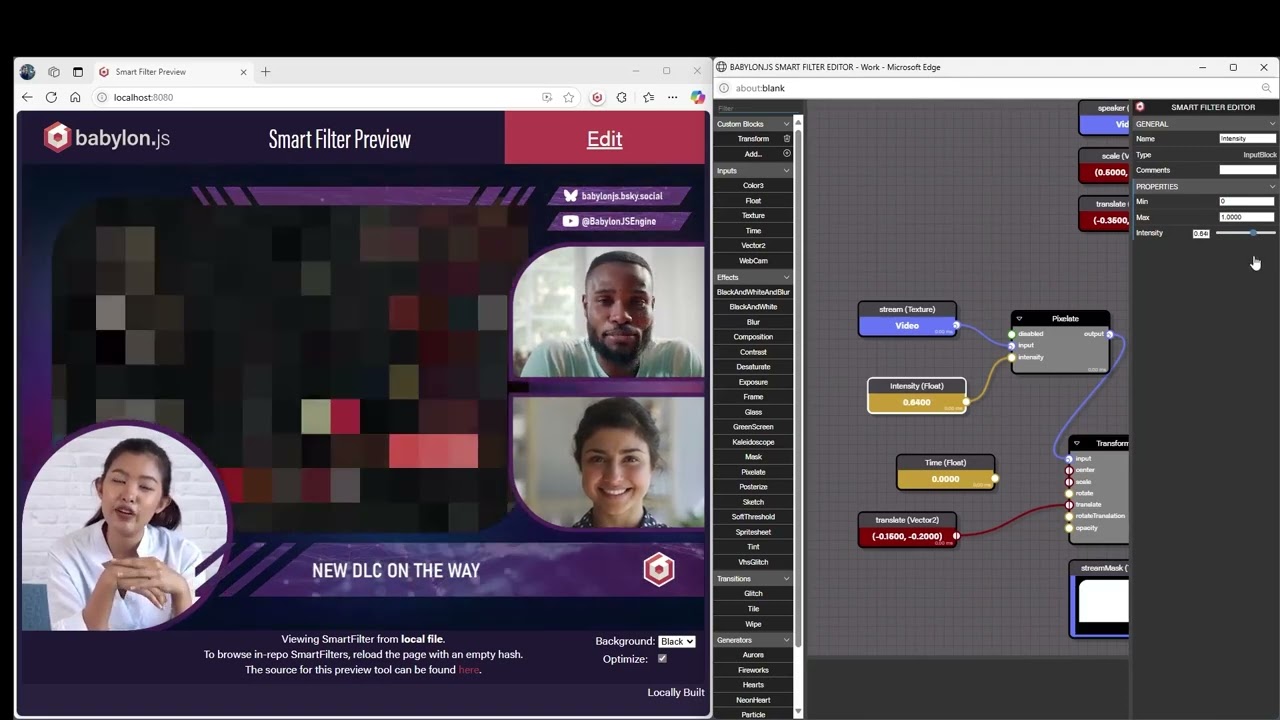Adjust the Intensity slider handle
Viewport: 1280px width, 720px height.
(x=1253, y=233)
